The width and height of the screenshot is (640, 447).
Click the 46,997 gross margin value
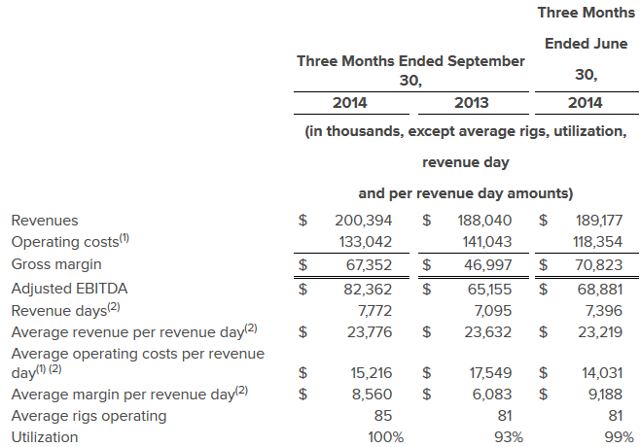click(x=488, y=265)
